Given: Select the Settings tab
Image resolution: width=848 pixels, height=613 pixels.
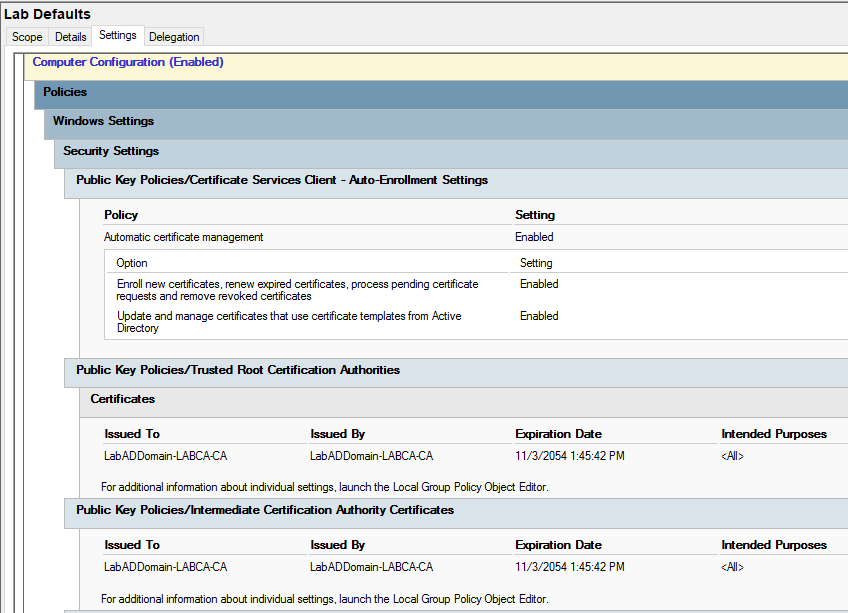Looking at the screenshot, I should pos(118,36).
